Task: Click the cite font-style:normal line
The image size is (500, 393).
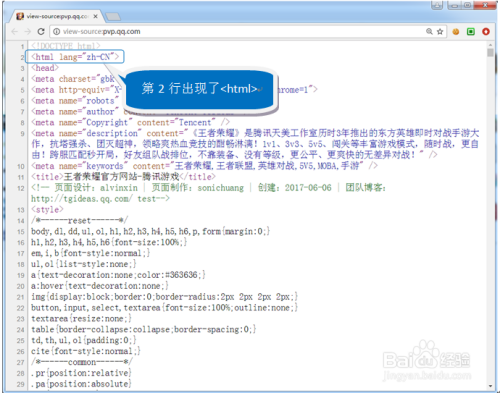Action: coord(86,351)
